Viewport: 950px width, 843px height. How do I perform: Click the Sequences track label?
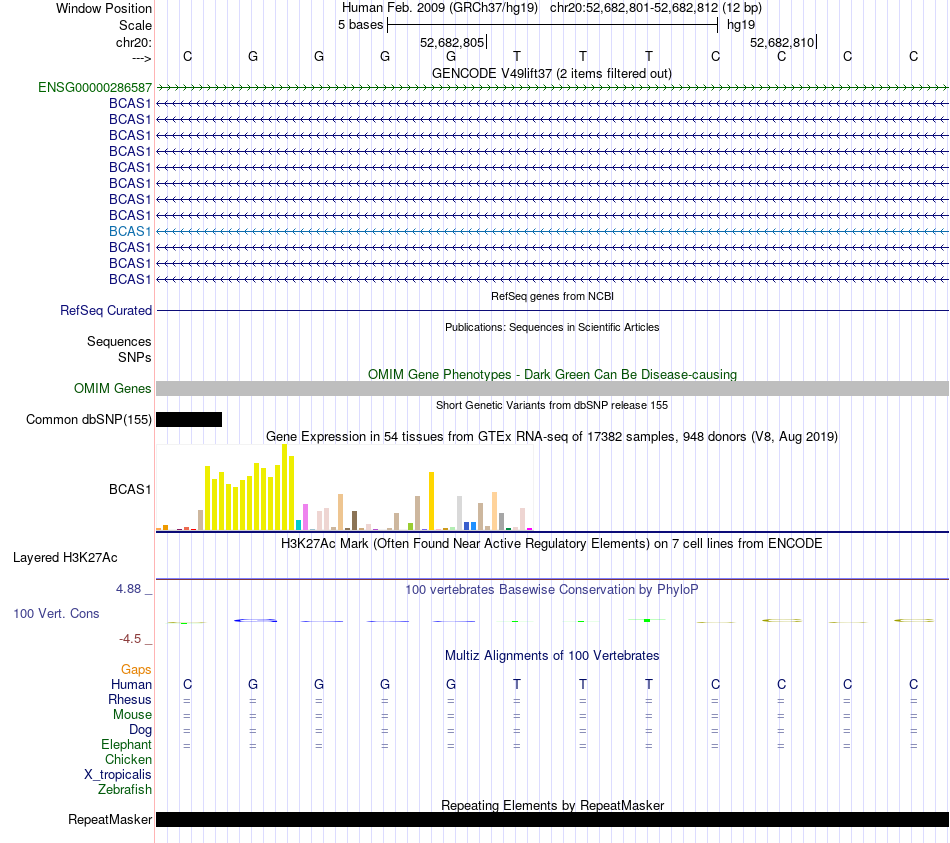pos(119,341)
